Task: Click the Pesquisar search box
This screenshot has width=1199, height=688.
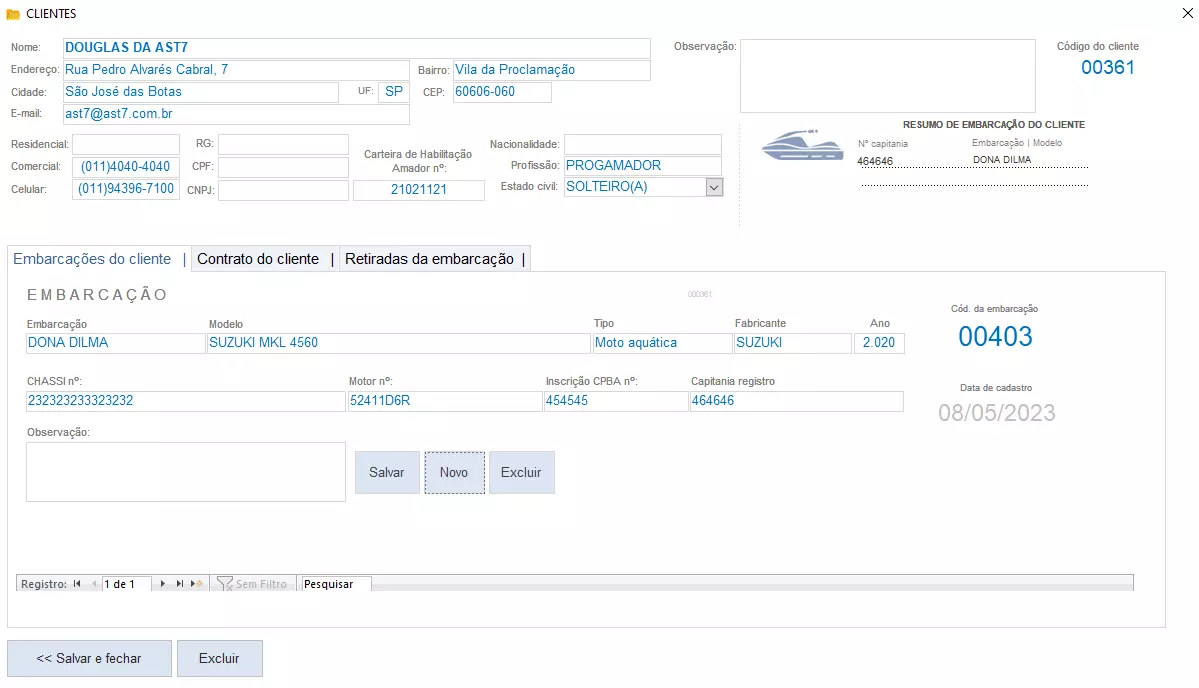Action: (x=336, y=584)
